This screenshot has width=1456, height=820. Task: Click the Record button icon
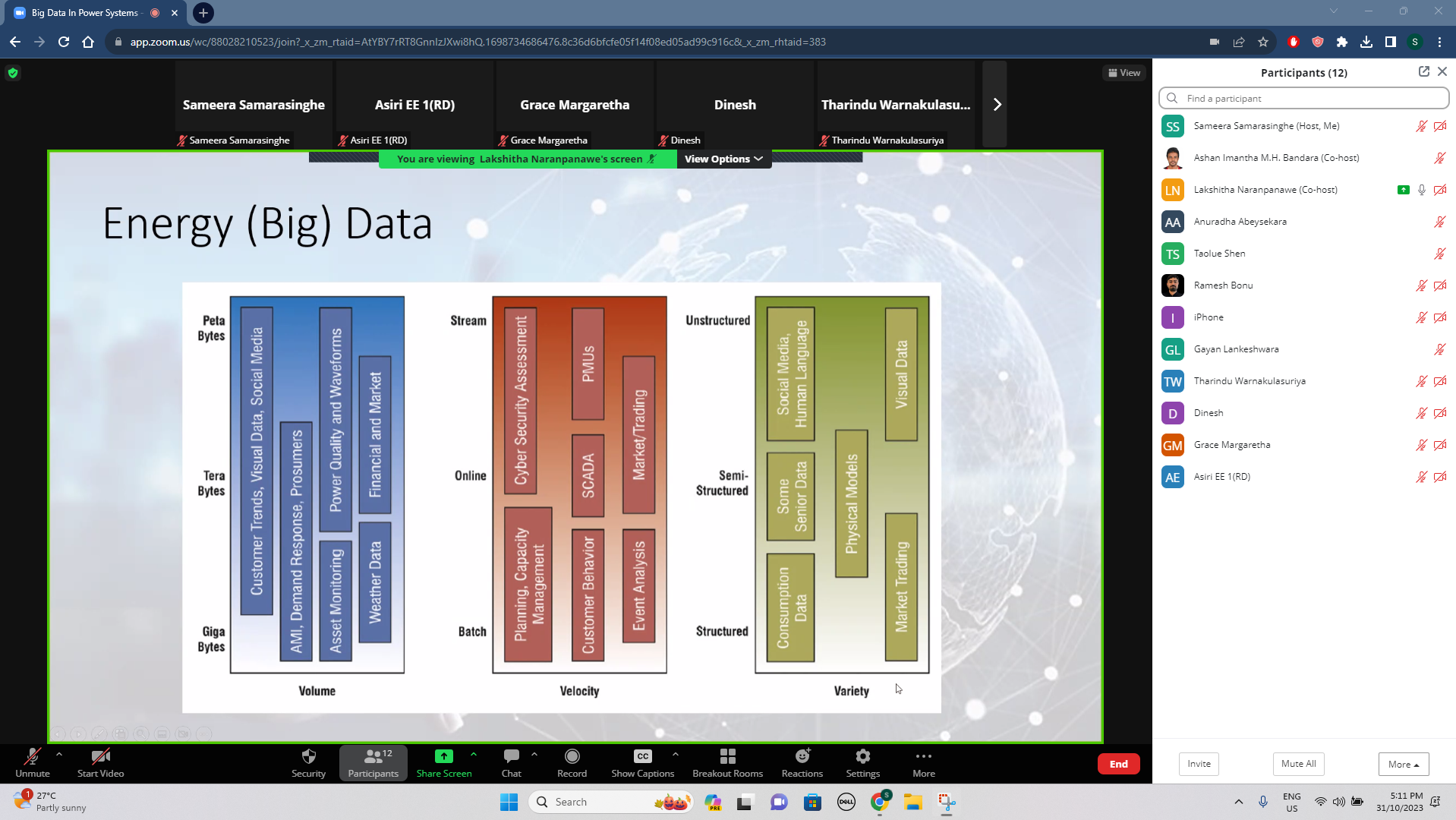click(x=572, y=756)
